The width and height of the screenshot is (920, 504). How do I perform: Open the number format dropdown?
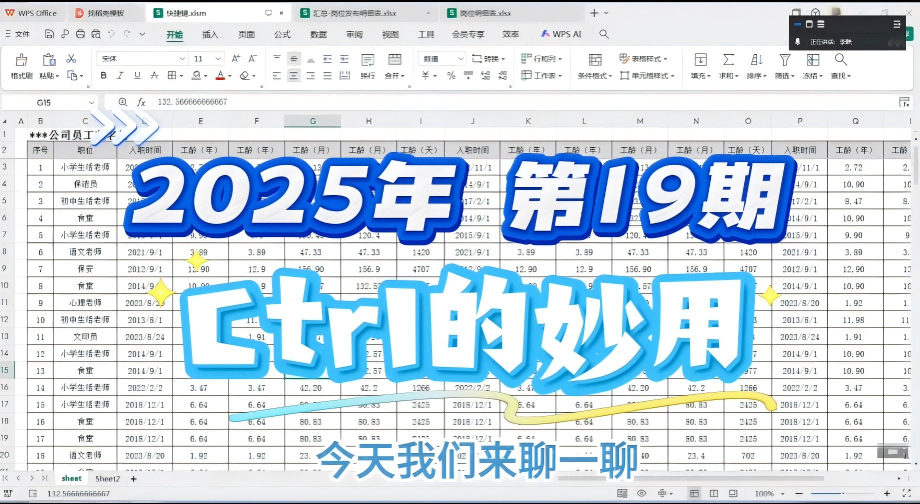461,59
